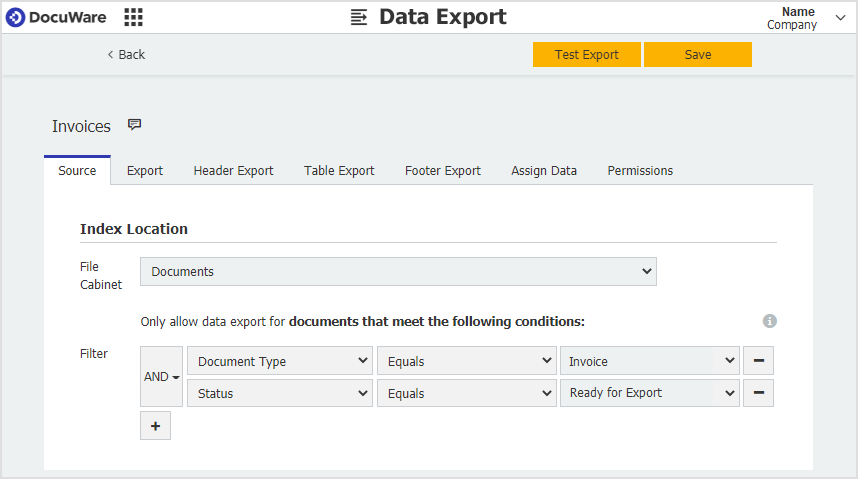Viewport: 858px width, 479px height.
Task: Open the Assign Data tab
Action: [544, 171]
